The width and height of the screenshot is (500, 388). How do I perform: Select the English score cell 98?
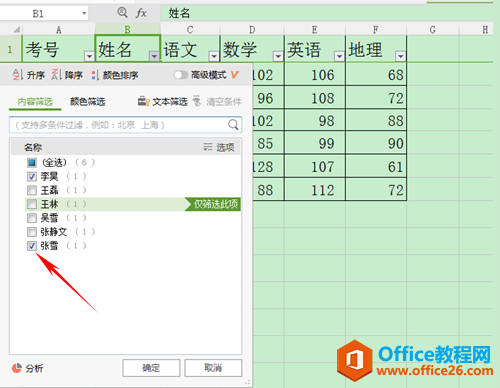(315, 120)
